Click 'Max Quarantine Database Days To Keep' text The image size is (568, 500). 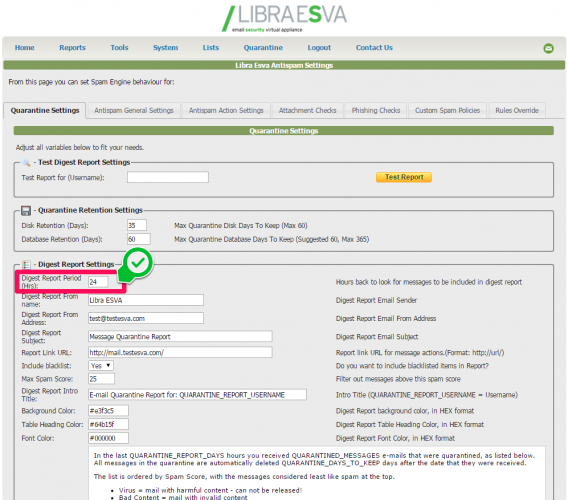[x=272, y=239]
